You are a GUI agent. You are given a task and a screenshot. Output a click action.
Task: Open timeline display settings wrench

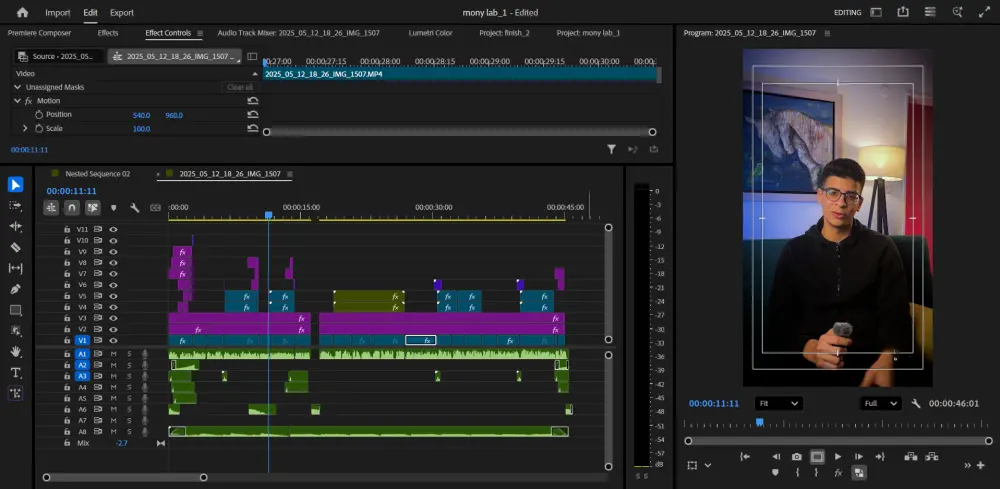pyautogui.click(x=134, y=208)
